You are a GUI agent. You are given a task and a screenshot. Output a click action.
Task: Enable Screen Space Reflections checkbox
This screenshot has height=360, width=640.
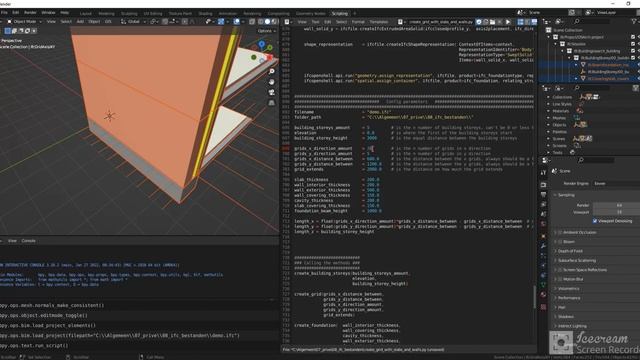click(x=560, y=270)
